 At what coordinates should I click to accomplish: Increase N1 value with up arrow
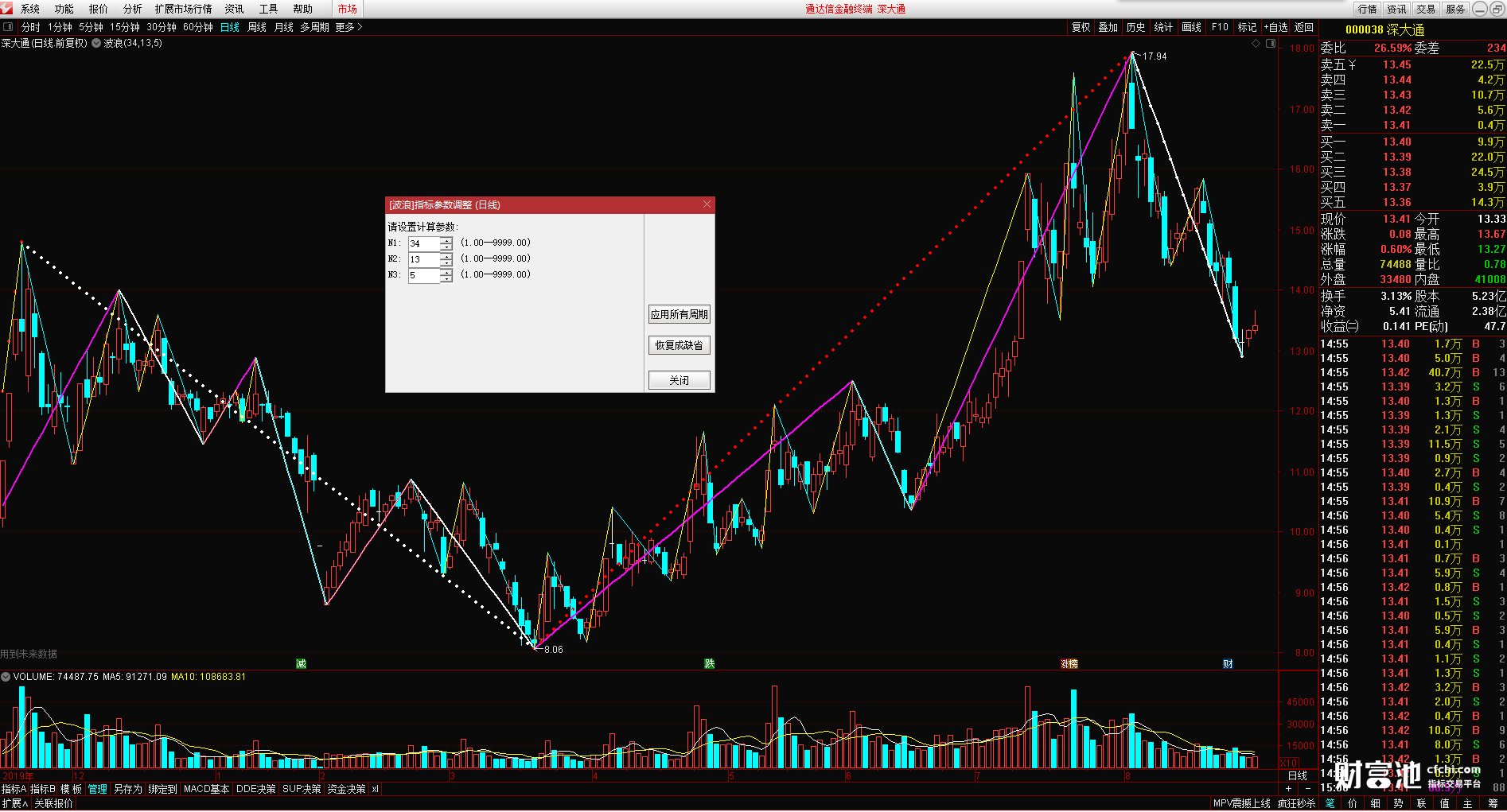pos(446,240)
